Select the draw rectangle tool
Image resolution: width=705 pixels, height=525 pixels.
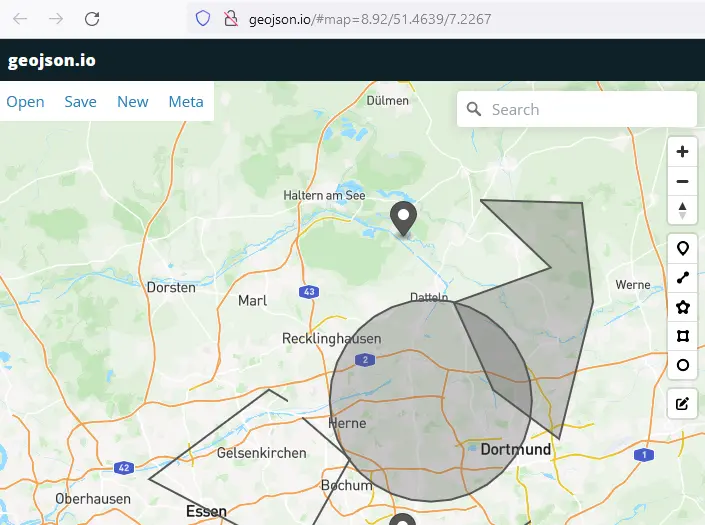(x=682, y=336)
